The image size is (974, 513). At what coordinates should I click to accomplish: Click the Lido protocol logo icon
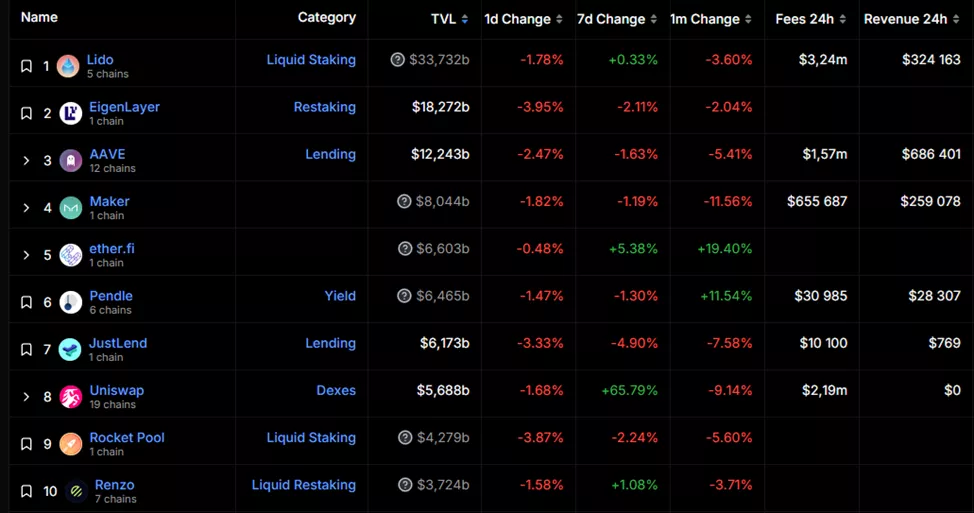coord(68,67)
